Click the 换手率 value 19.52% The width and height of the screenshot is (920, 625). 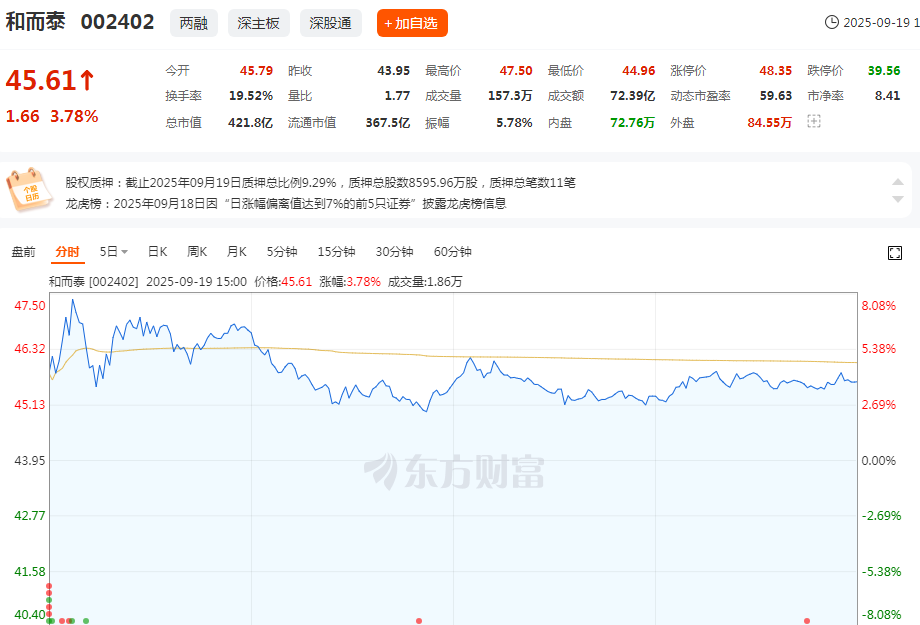pos(251,96)
